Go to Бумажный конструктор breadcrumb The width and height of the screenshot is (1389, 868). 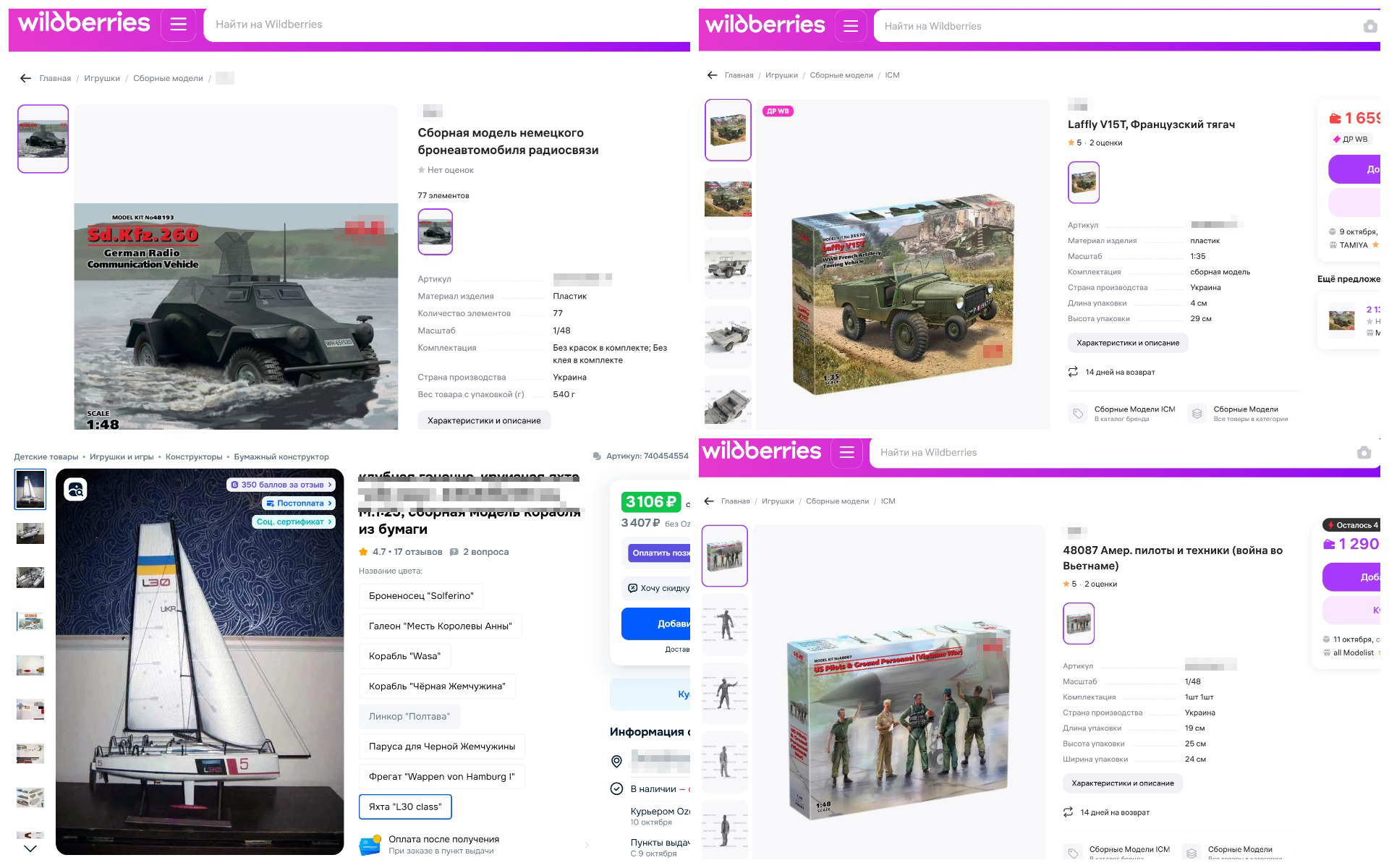281,456
